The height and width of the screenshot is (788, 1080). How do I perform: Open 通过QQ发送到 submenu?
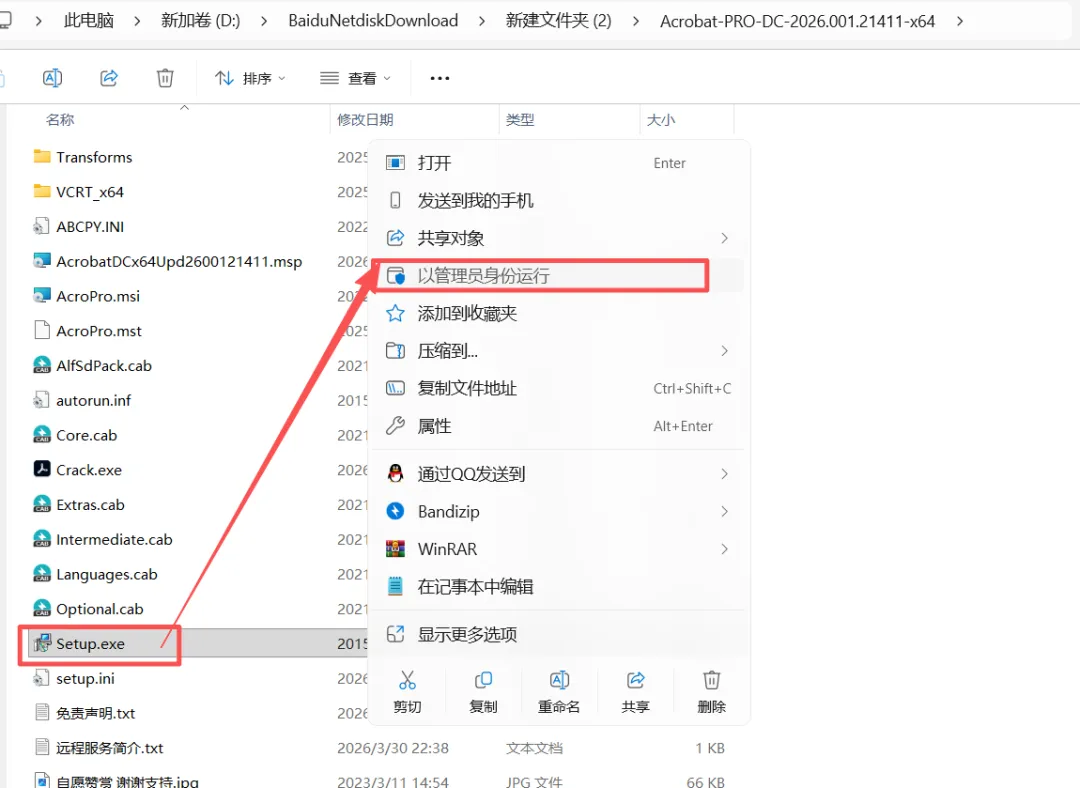tap(559, 474)
